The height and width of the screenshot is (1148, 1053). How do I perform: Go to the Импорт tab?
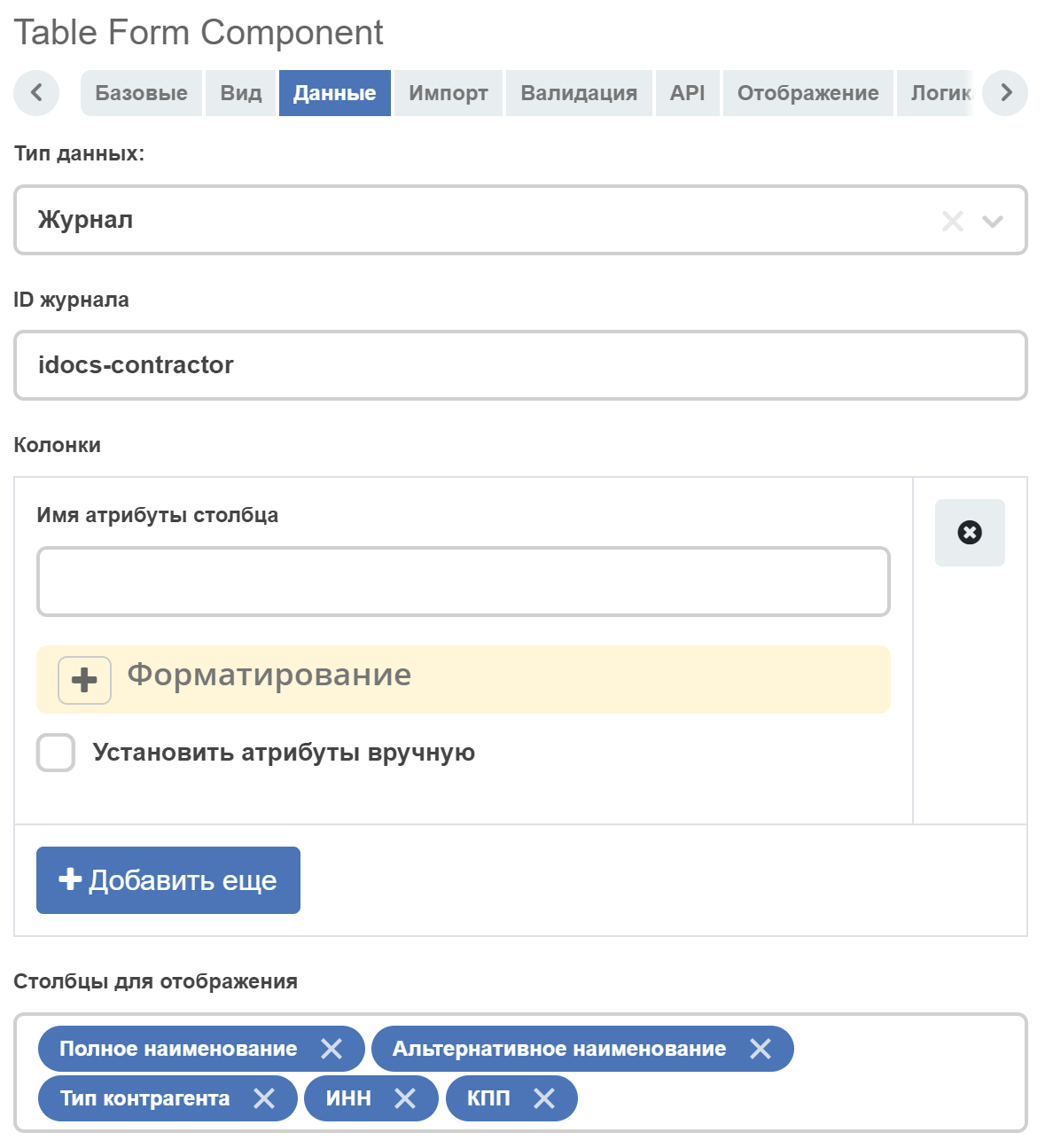coord(448,93)
